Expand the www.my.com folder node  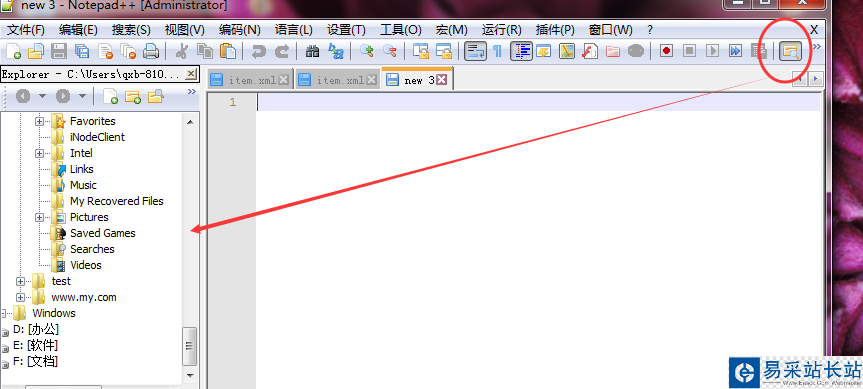(x=21, y=297)
